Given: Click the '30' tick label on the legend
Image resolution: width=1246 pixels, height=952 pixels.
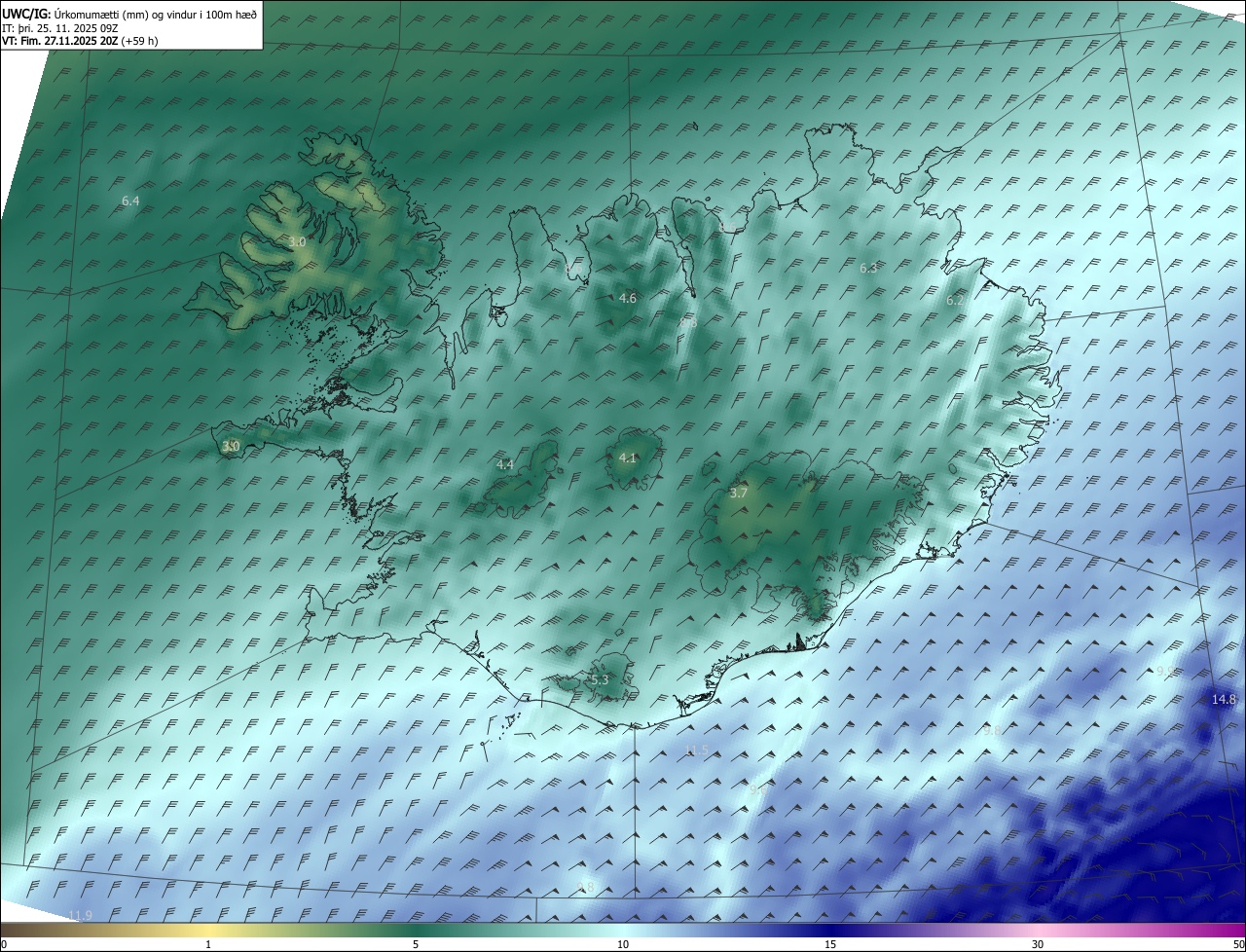Looking at the screenshot, I should [1038, 944].
